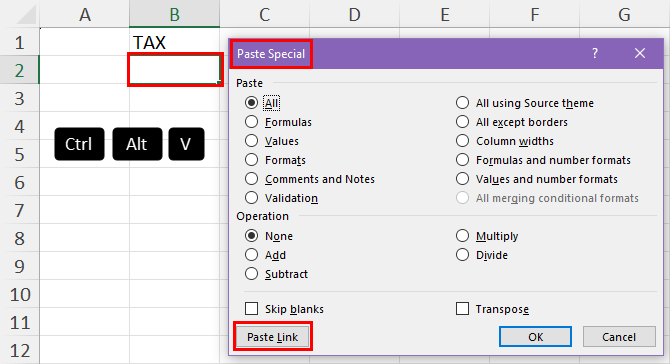This screenshot has height=364, width=670.
Task: Select row 12 header
Action: pyautogui.click(x=20, y=350)
